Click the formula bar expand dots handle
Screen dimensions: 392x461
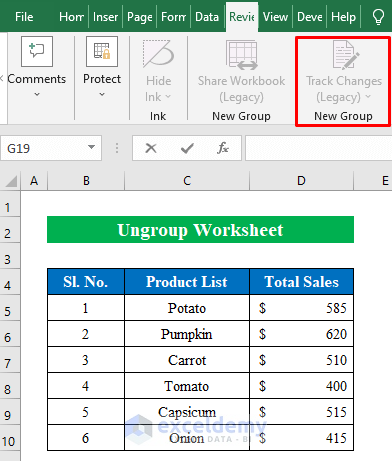(x=117, y=148)
